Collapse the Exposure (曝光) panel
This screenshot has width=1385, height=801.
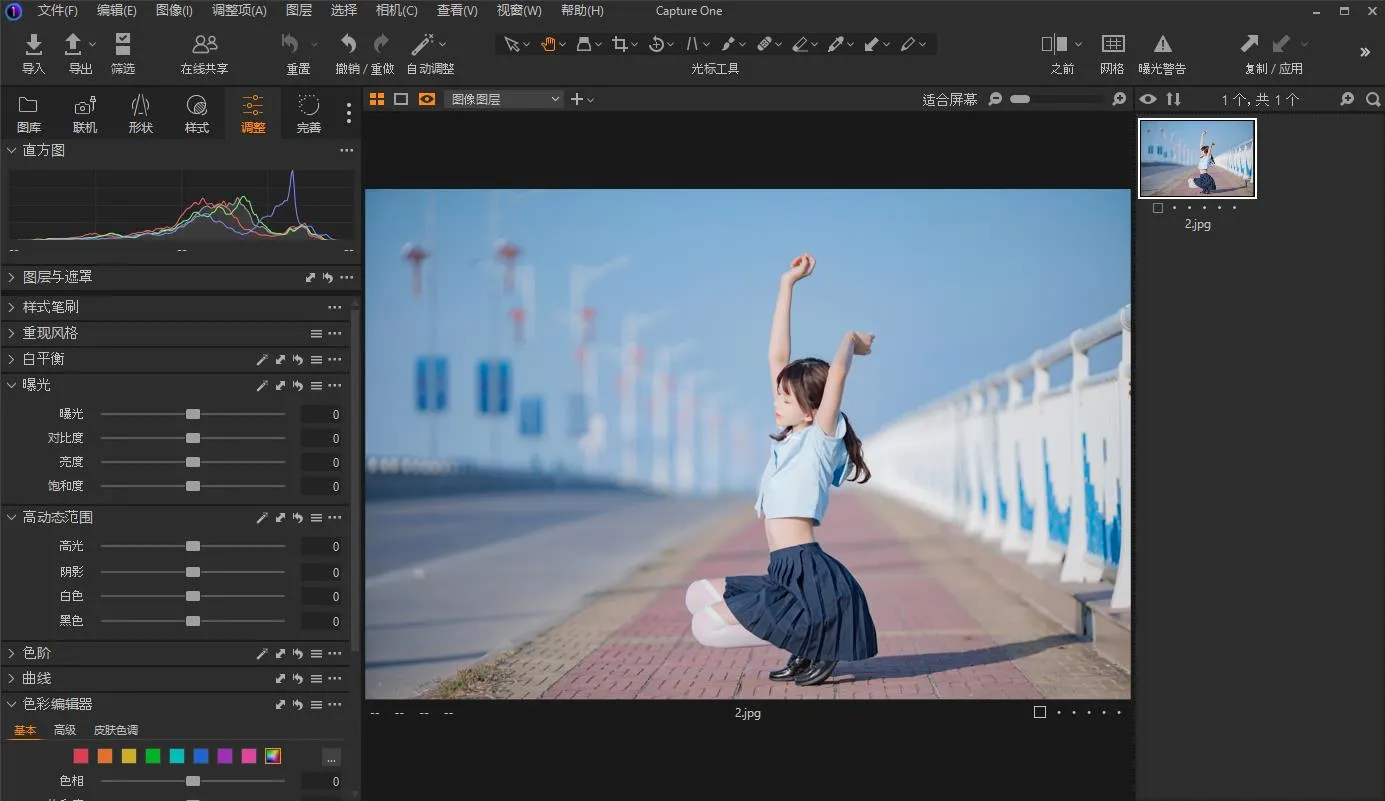(12, 385)
